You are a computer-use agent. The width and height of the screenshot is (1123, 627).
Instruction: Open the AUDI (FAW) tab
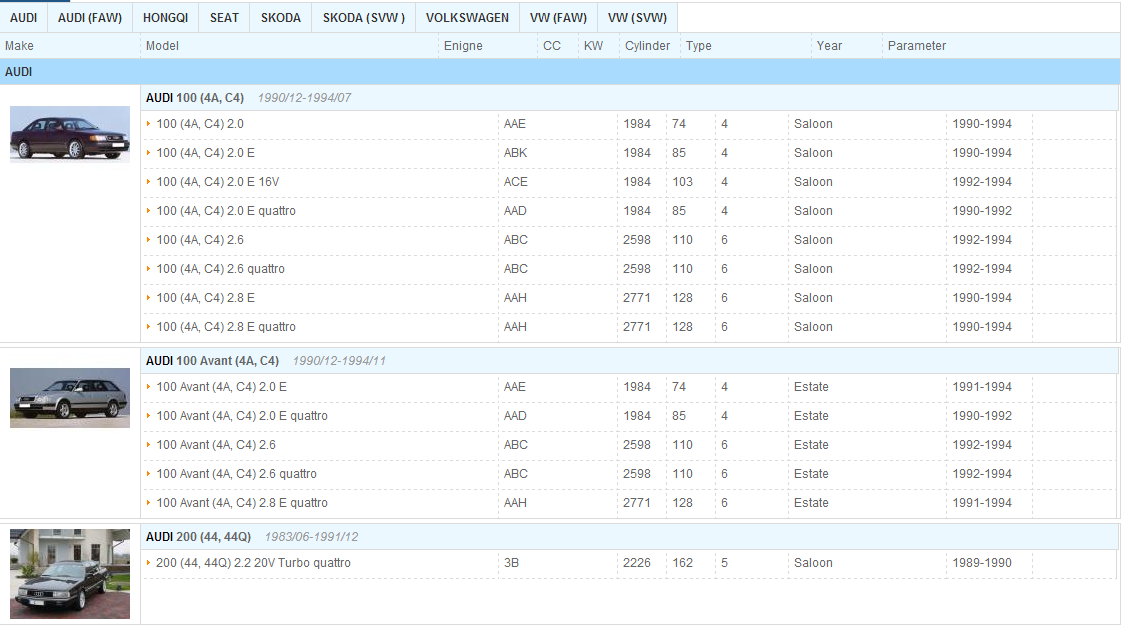tap(90, 18)
